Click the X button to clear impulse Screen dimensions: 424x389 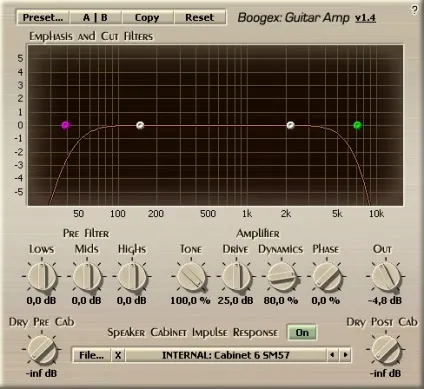pyautogui.click(x=118, y=355)
